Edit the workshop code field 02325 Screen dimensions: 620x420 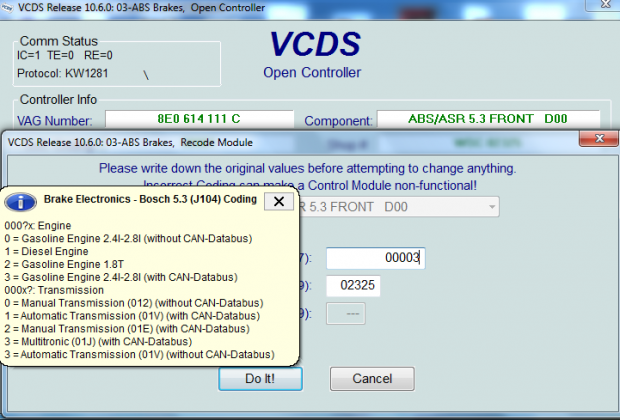point(353,285)
